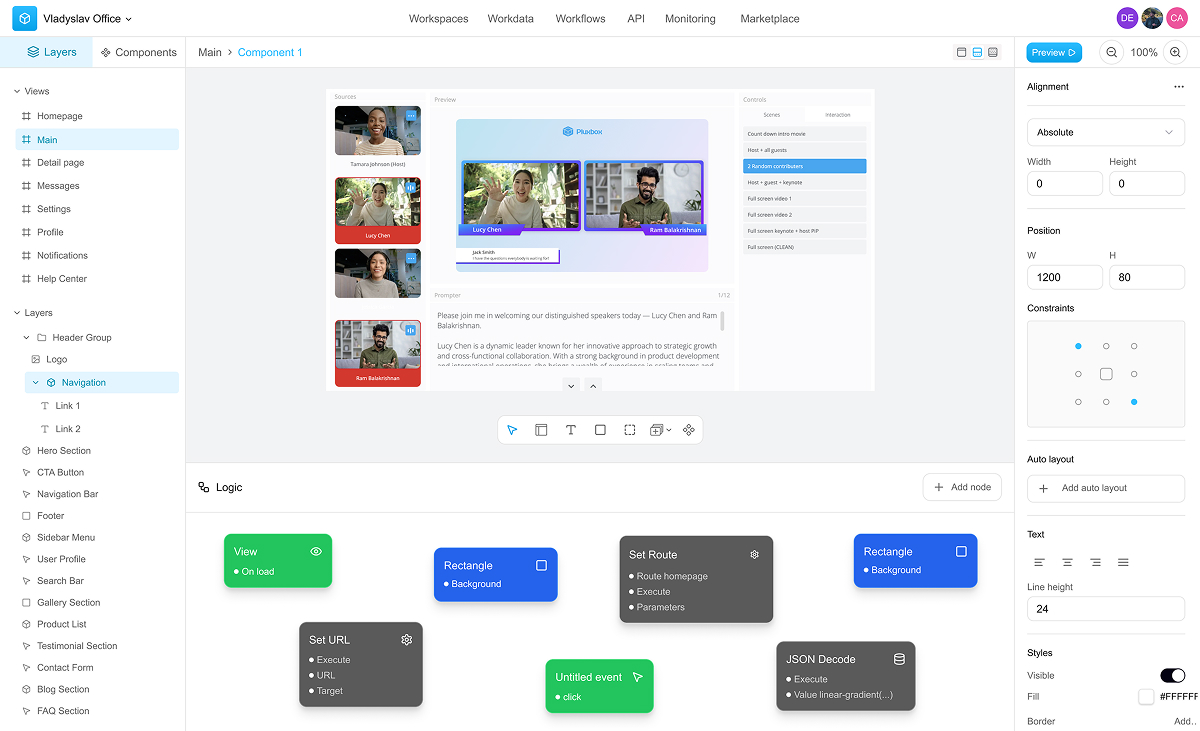Click the Preview button
The width and height of the screenshot is (1200, 731).
pos(1054,53)
